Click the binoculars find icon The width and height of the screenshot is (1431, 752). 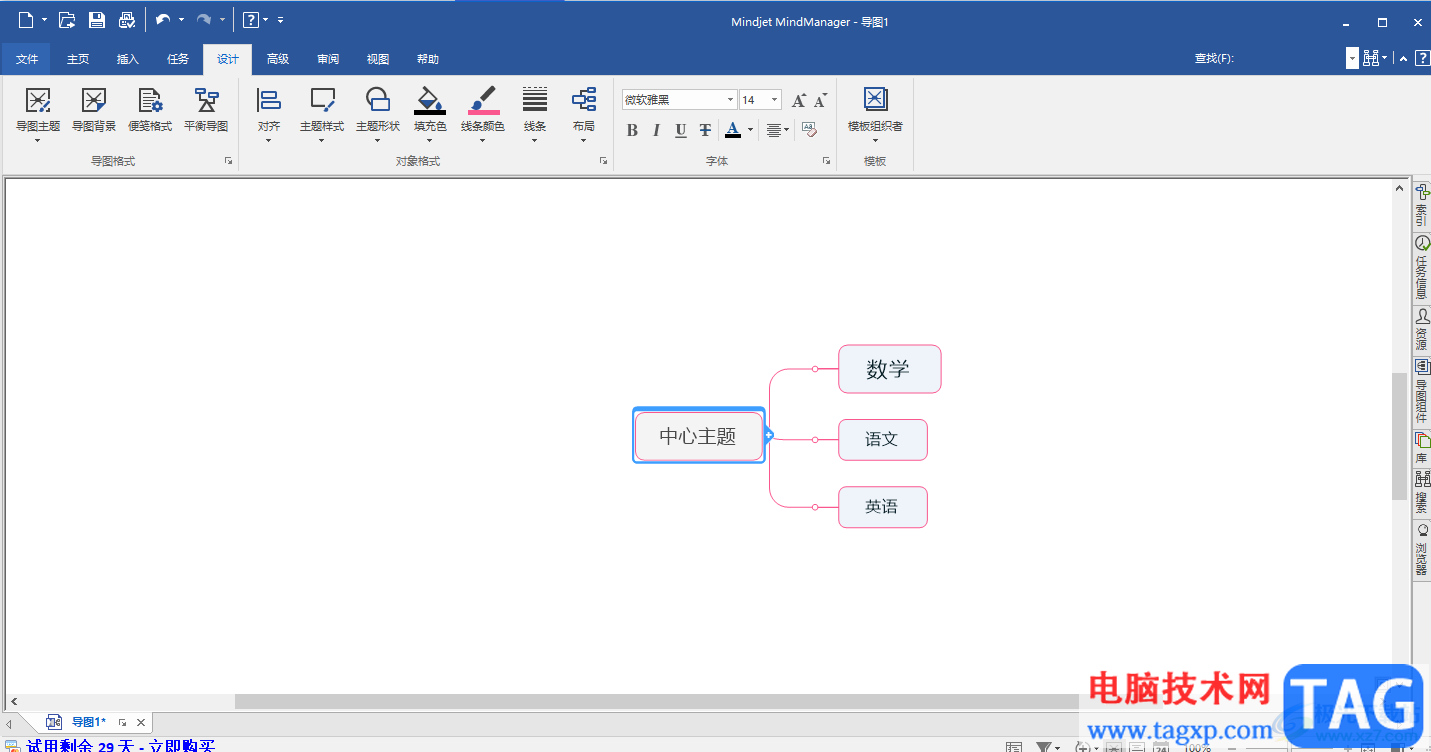pos(1370,59)
